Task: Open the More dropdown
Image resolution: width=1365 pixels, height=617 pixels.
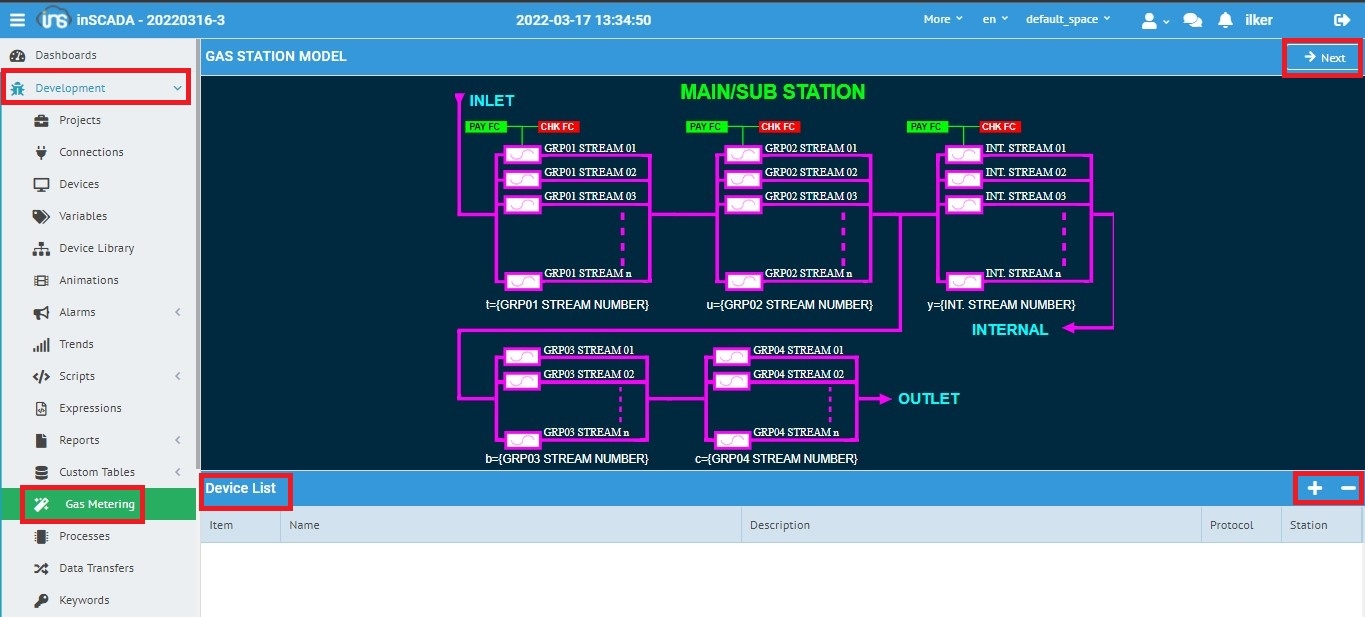Action: coord(942,19)
